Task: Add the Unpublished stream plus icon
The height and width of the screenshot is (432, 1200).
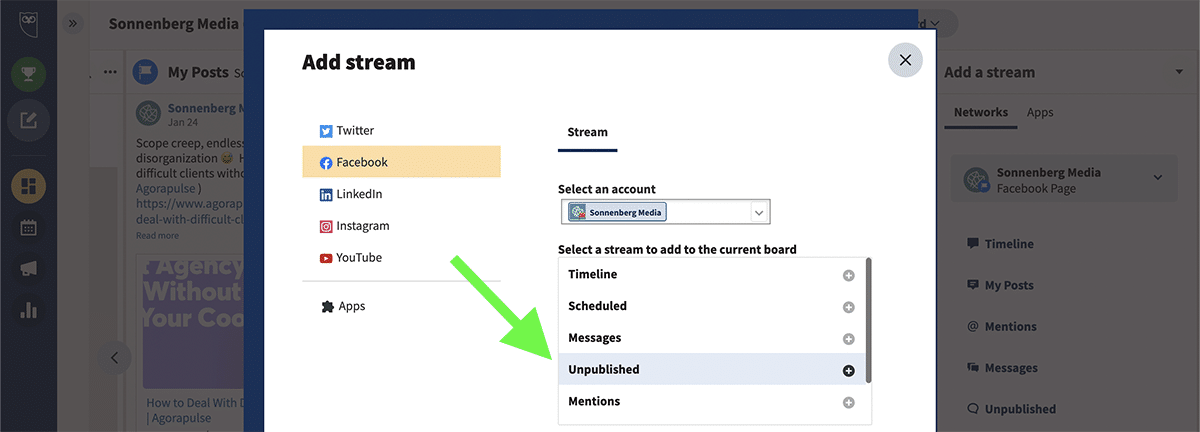Action: point(849,370)
